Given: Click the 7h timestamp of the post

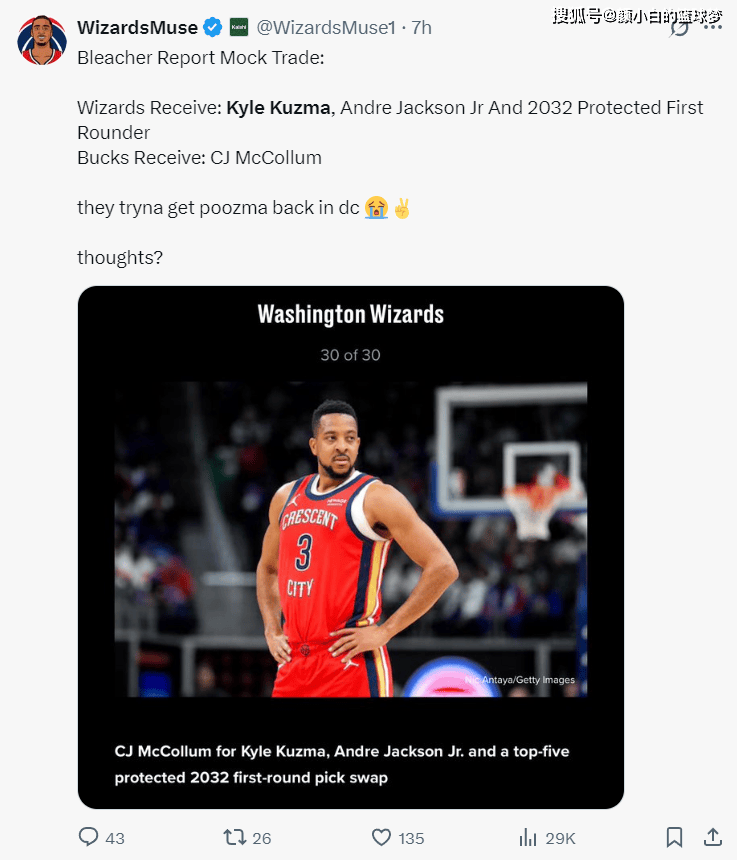Looking at the screenshot, I should pos(422,27).
